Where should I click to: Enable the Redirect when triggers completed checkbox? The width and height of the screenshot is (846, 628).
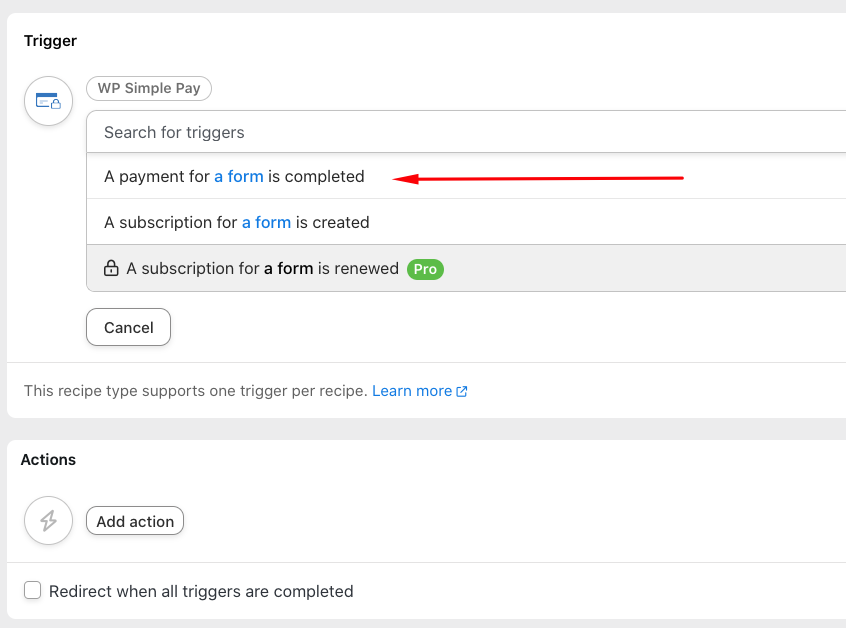click(33, 591)
